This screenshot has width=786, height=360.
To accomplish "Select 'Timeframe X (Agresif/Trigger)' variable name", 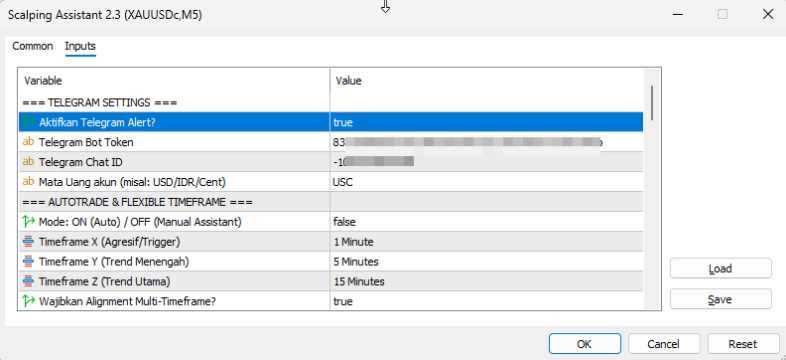I will pos(109,242).
